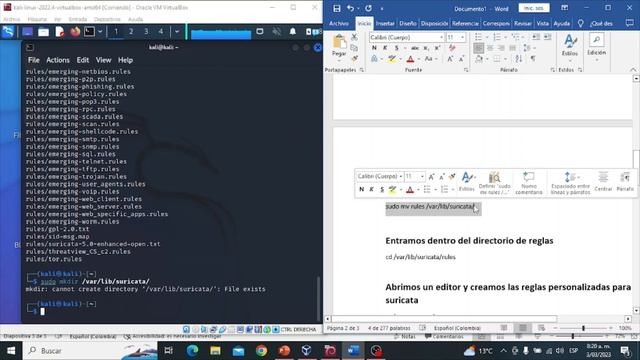
Task: Click the Word zoom slider handle
Action: click(x=583, y=328)
